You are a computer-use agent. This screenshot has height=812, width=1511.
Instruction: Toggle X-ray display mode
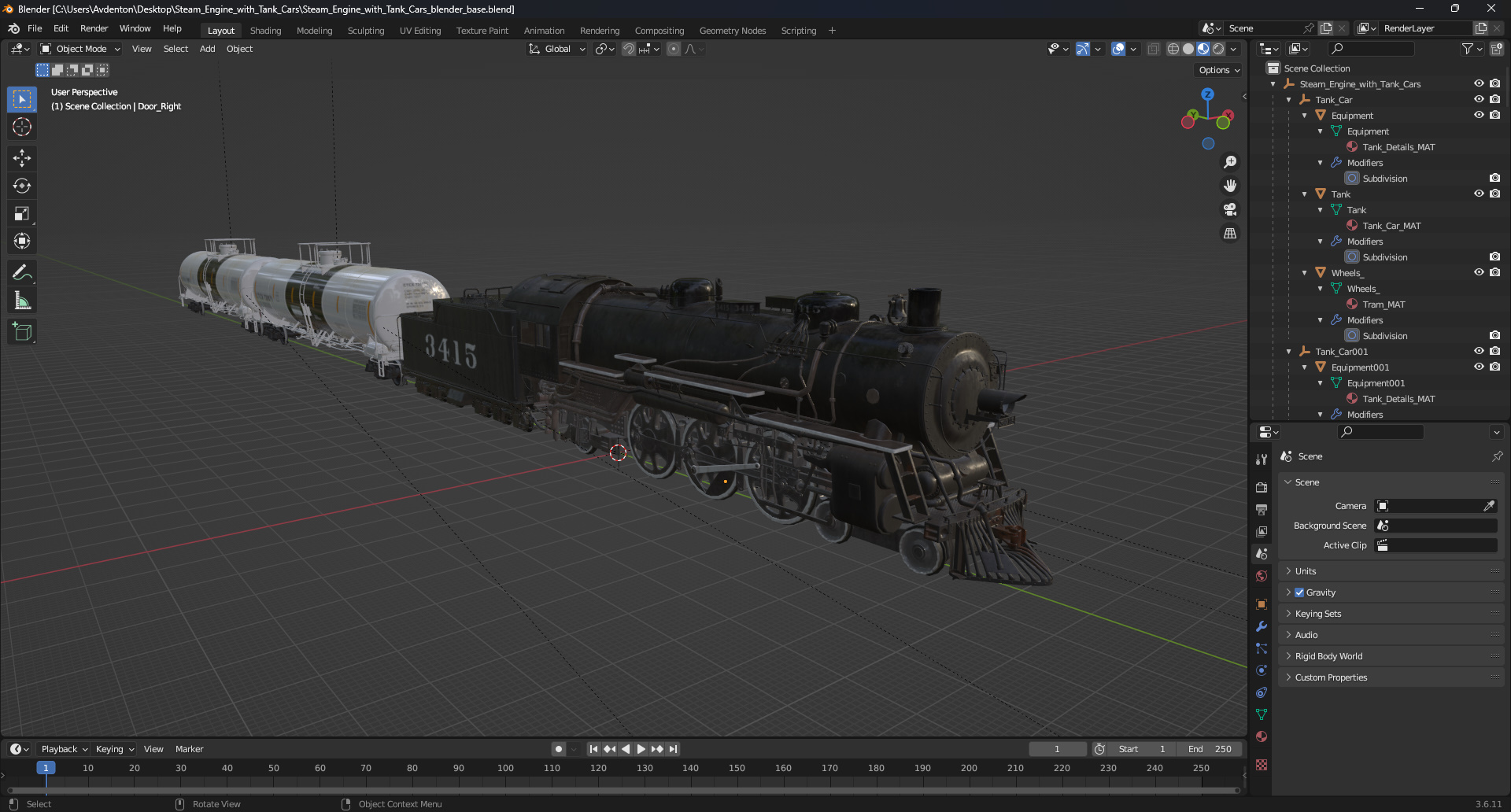tap(1154, 49)
